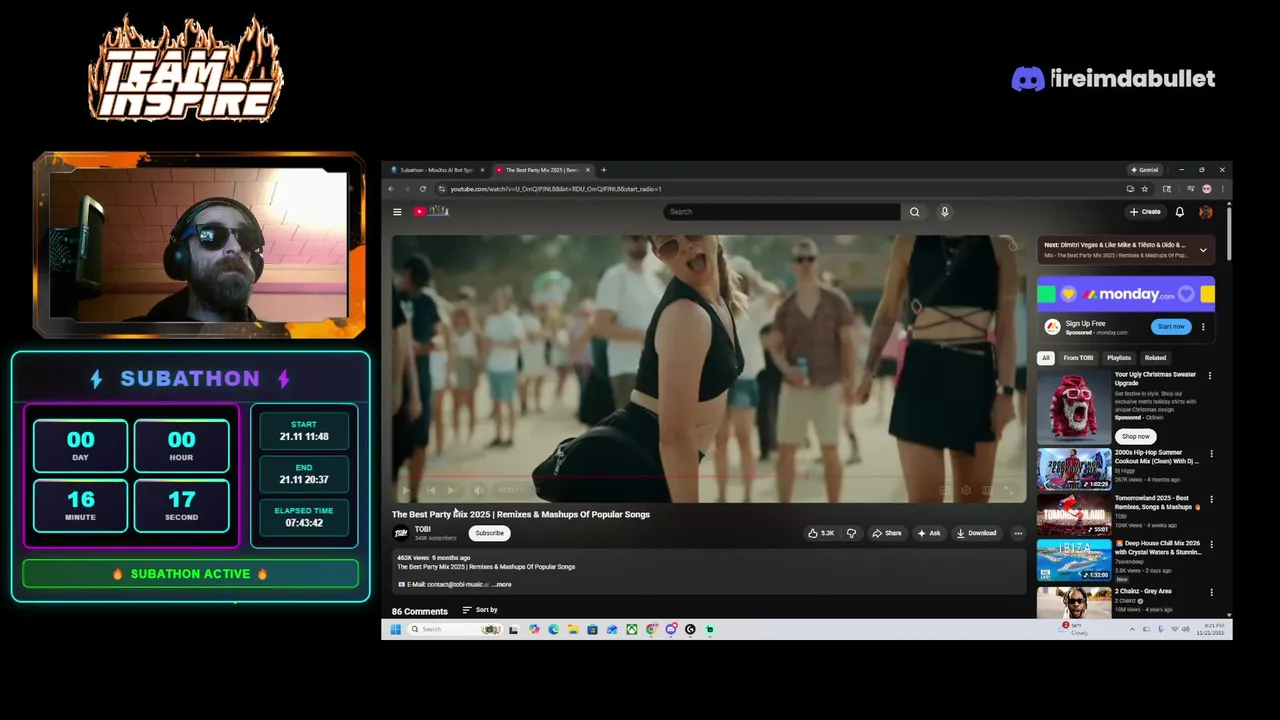This screenshot has width=1280, height=720.
Task: Open options for monday.com ad
Action: (x=1203, y=327)
